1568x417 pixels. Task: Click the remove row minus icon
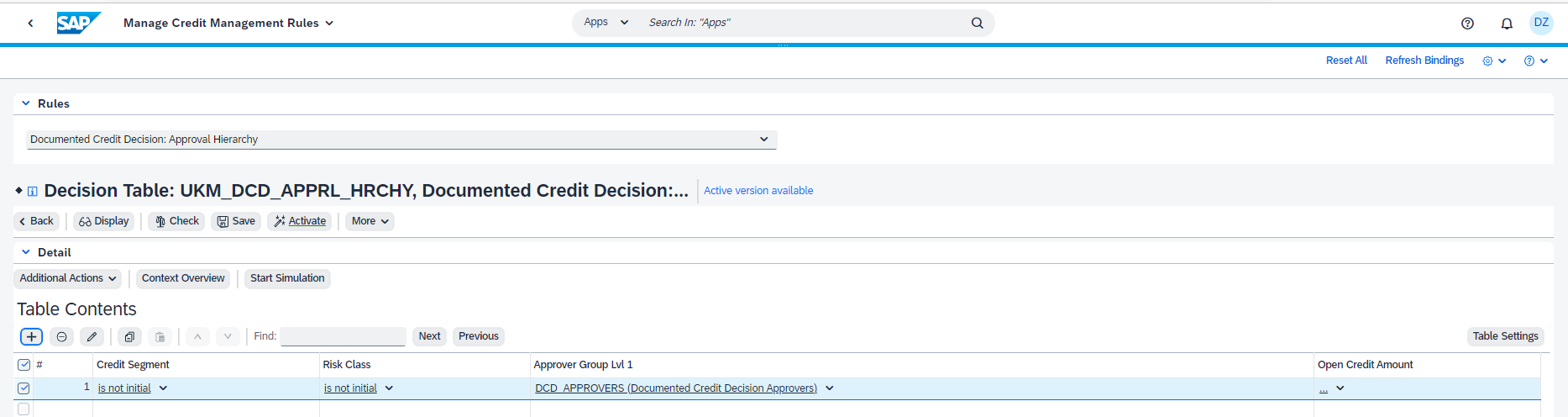click(61, 336)
